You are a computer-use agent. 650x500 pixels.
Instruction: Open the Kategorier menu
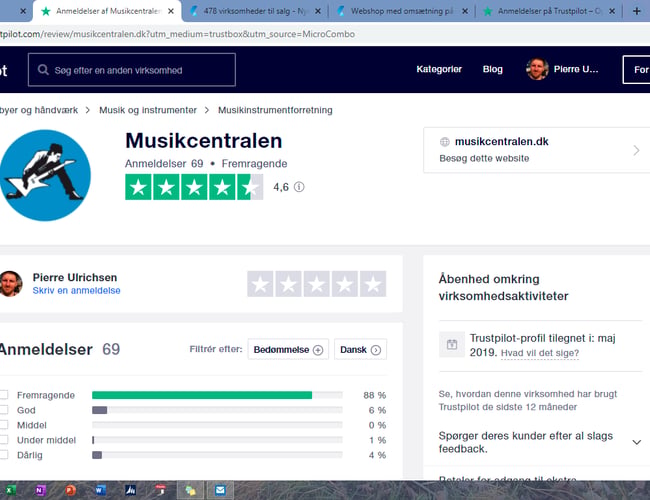coord(439,69)
